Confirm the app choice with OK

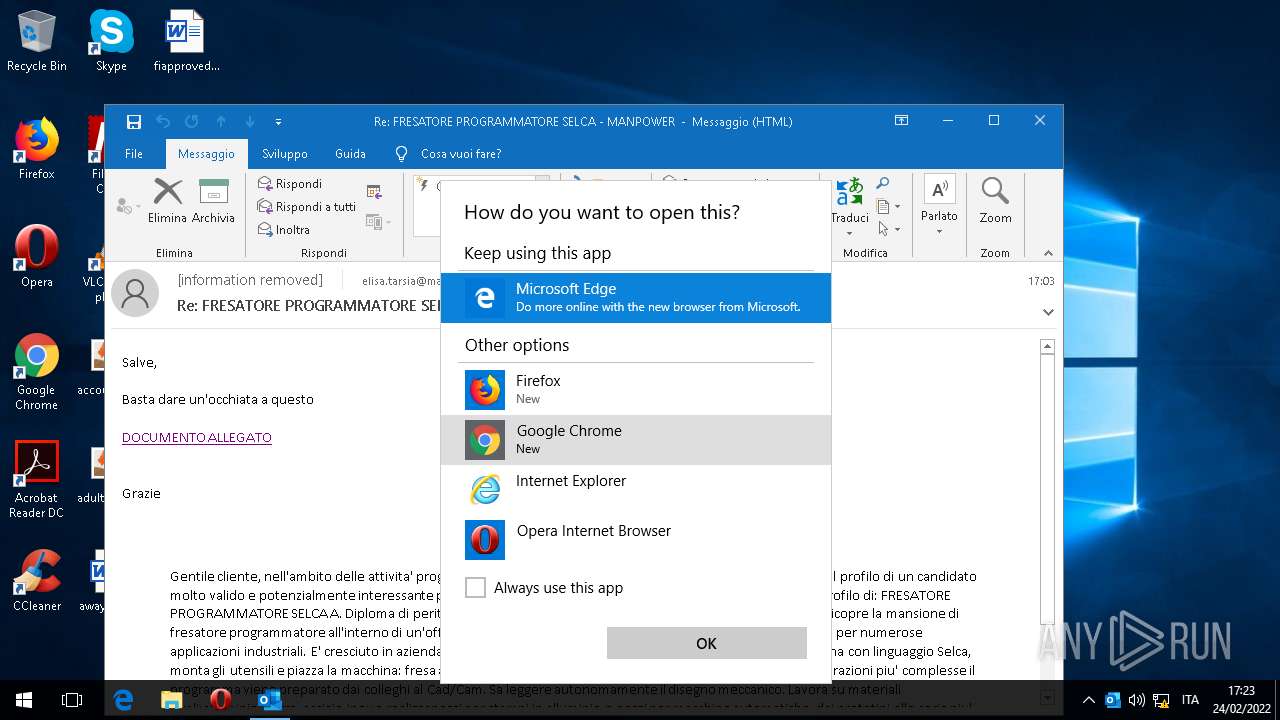(x=706, y=643)
